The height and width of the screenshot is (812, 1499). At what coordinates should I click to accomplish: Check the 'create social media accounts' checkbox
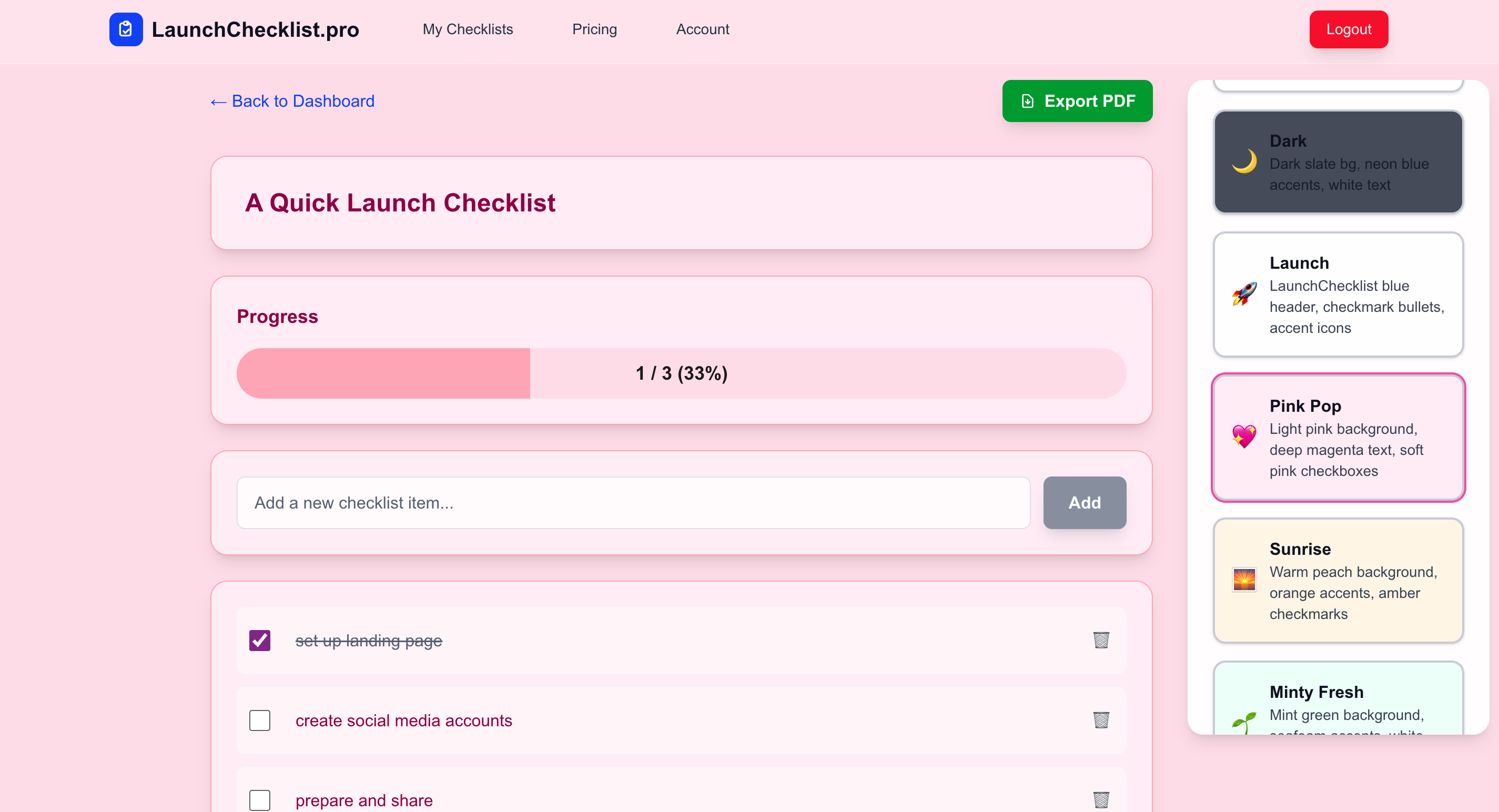click(x=259, y=720)
